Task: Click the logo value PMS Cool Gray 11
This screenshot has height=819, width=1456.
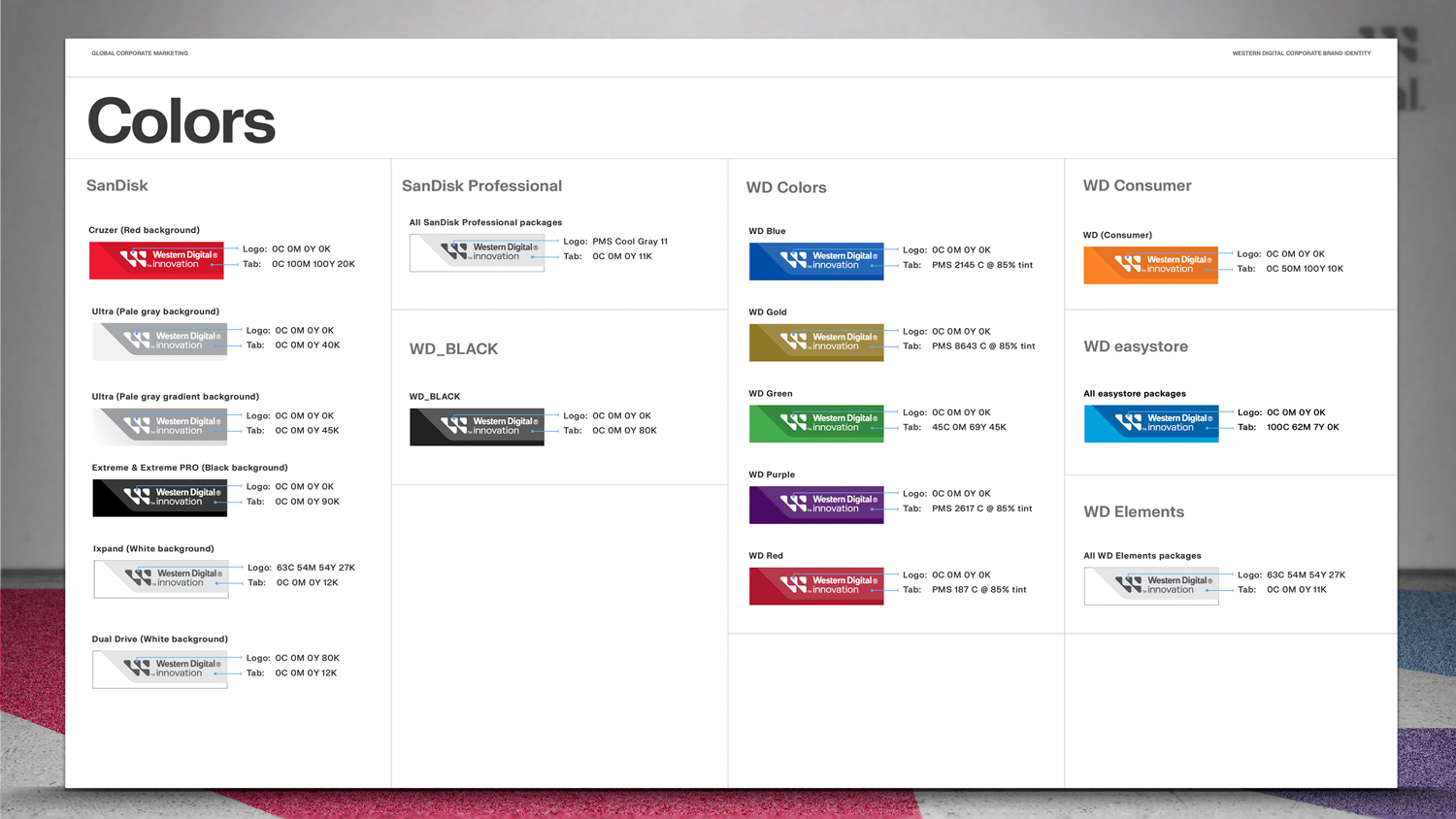Action: [630, 242]
